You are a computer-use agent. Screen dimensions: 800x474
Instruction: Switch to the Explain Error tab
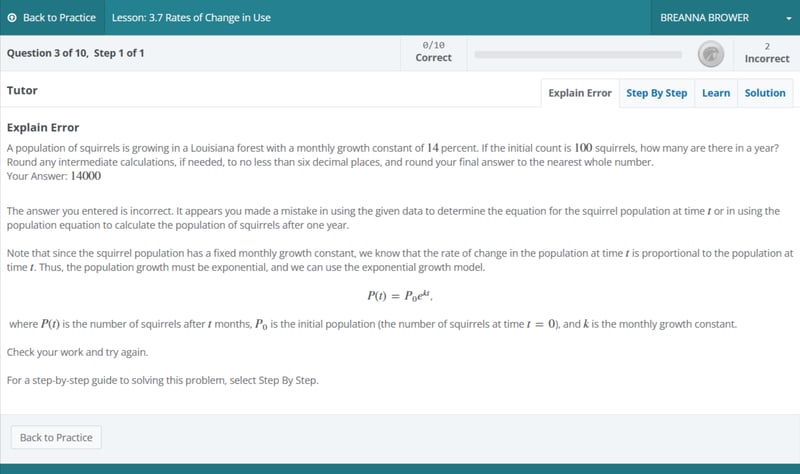click(x=580, y=93)
